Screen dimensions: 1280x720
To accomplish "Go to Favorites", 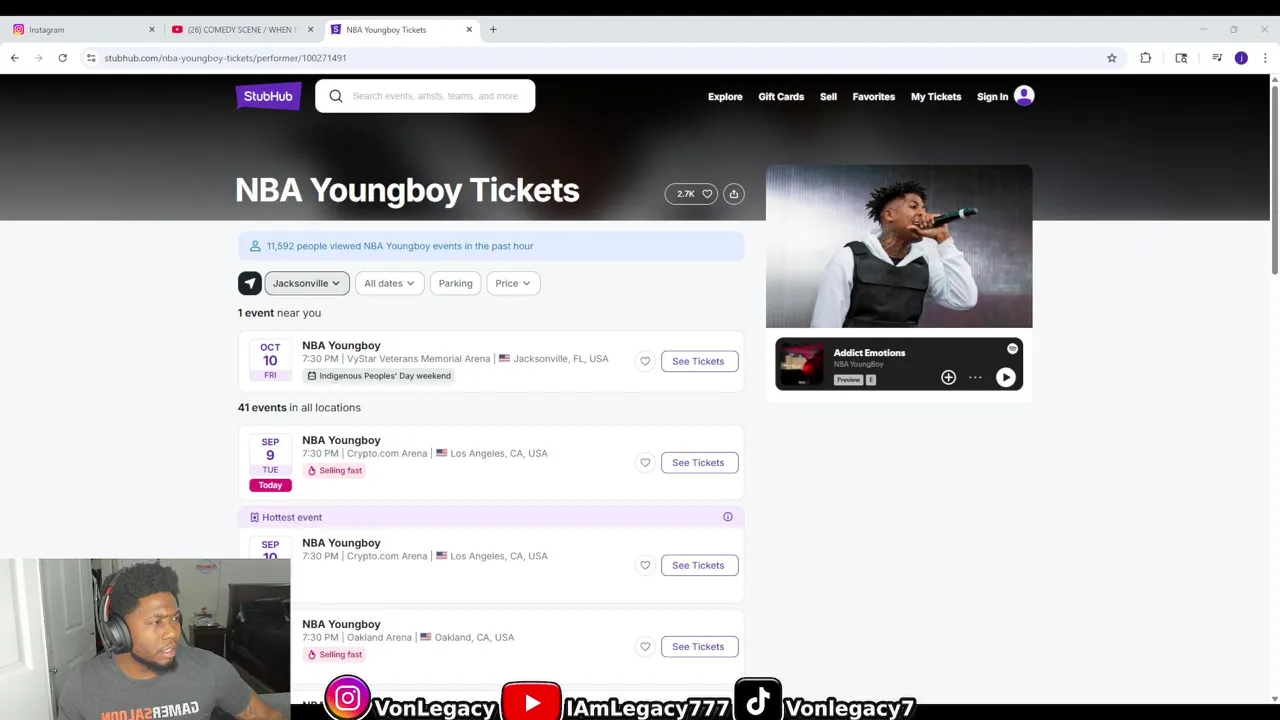I will pyautogui.click(x=874, y=97).
